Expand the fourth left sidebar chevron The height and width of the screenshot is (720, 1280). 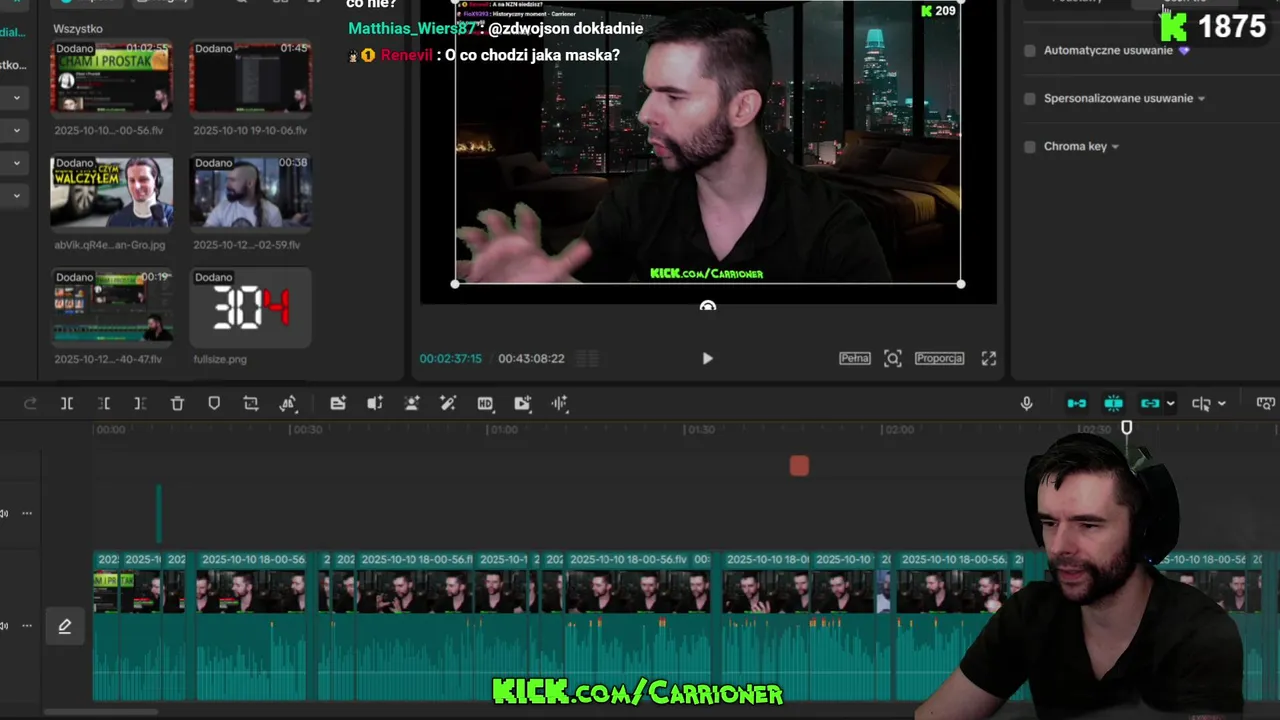click(x=17, y=196)
